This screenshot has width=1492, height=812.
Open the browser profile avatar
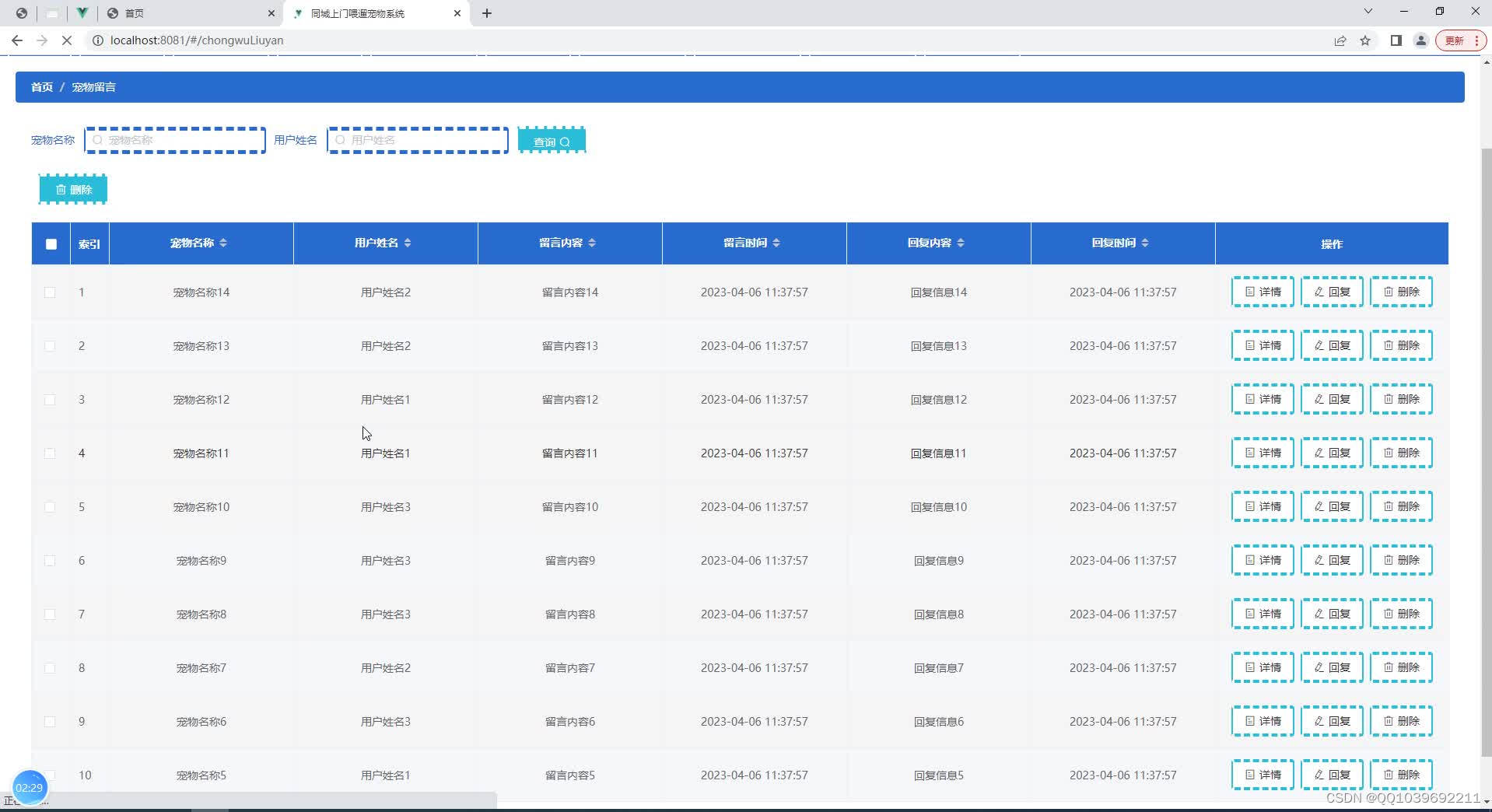1421,40
